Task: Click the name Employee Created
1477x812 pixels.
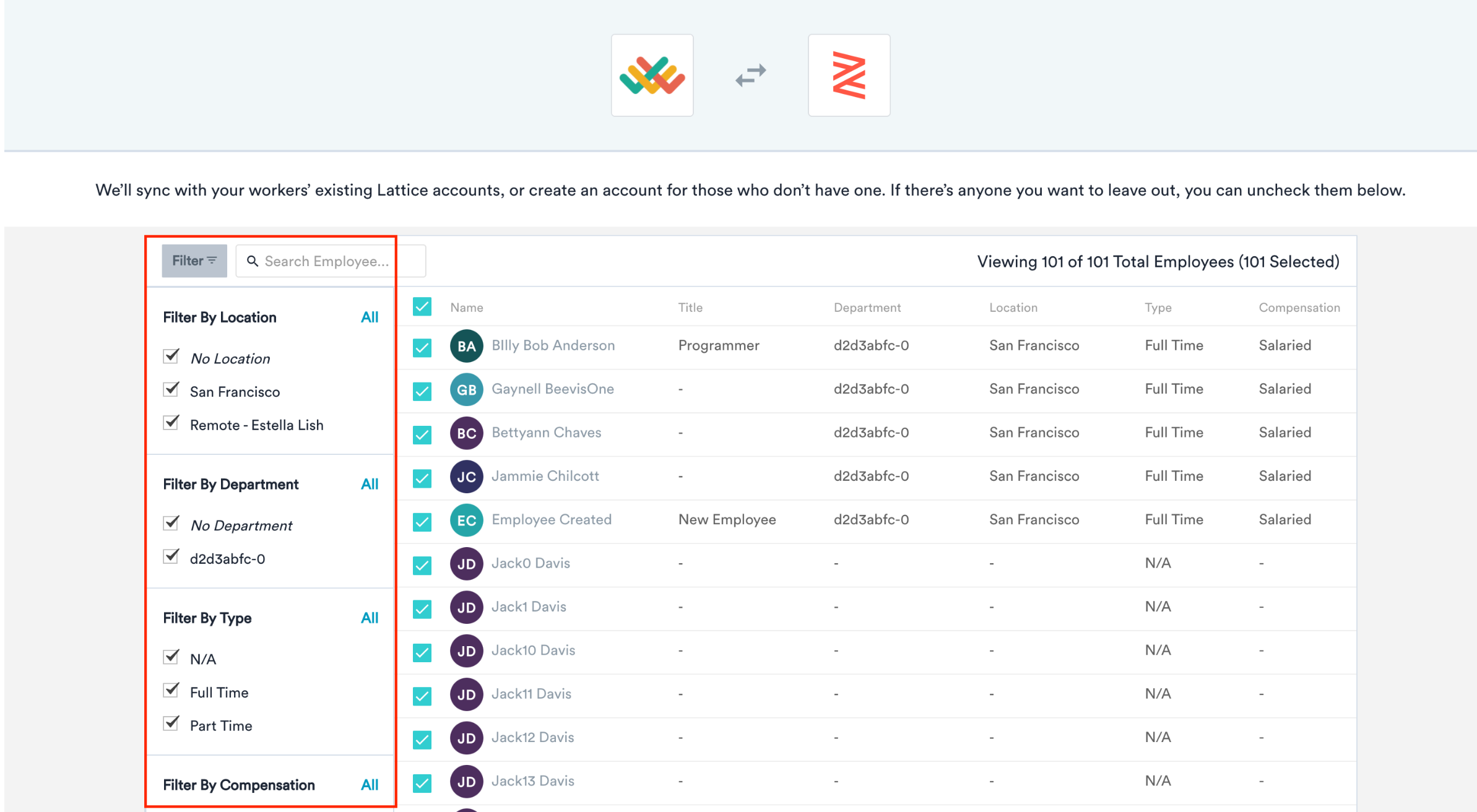Action: click(552, 520)
